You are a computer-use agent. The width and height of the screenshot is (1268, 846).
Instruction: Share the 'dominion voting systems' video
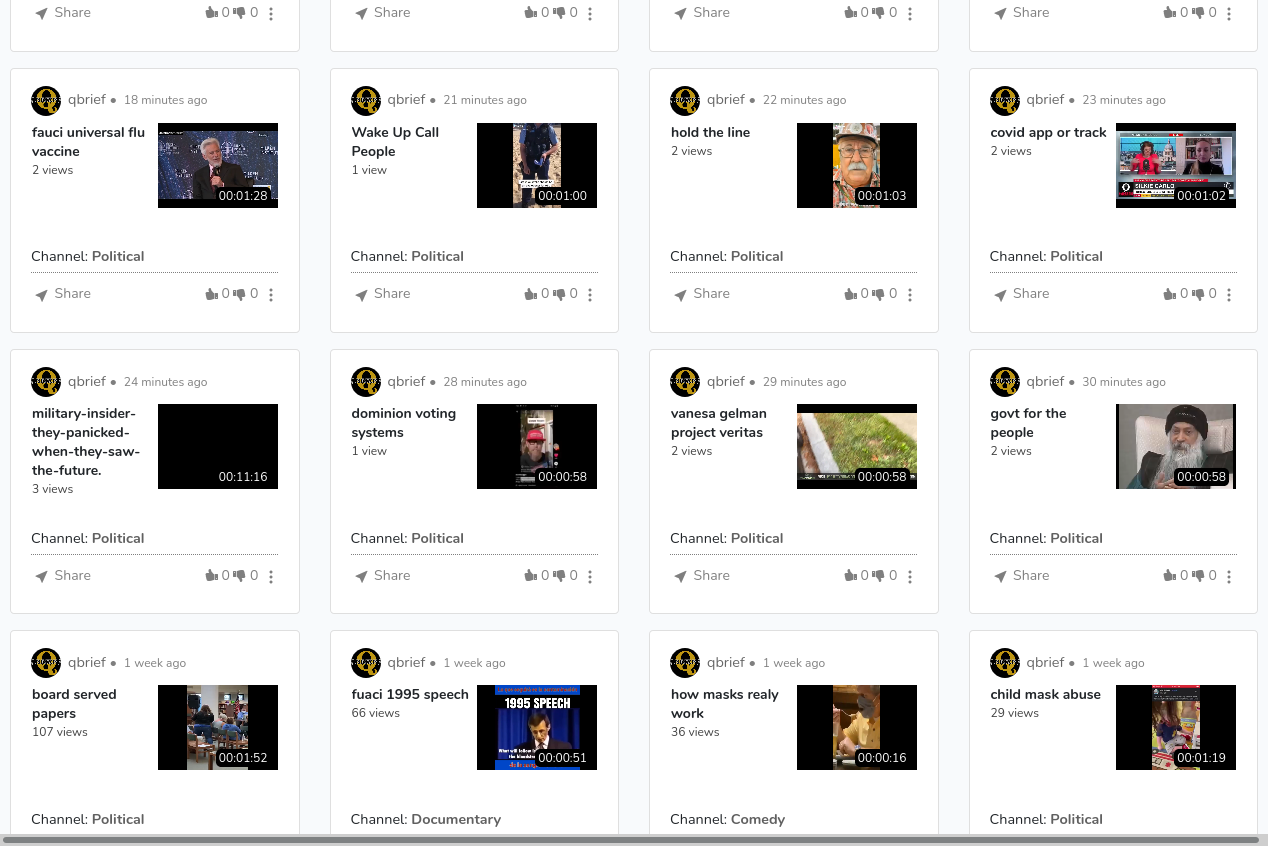point(382,576)
